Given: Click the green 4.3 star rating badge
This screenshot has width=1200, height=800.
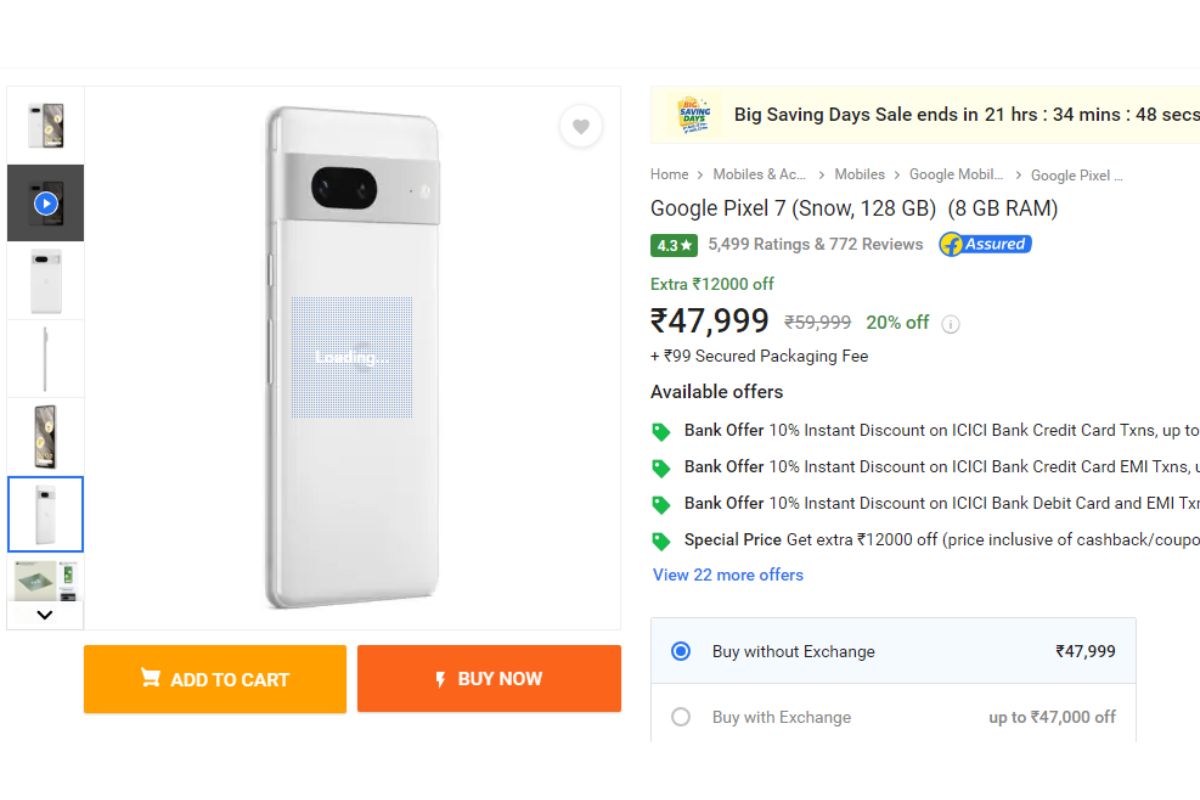Looking at the screenshot, I should click(x=674, y=245).
